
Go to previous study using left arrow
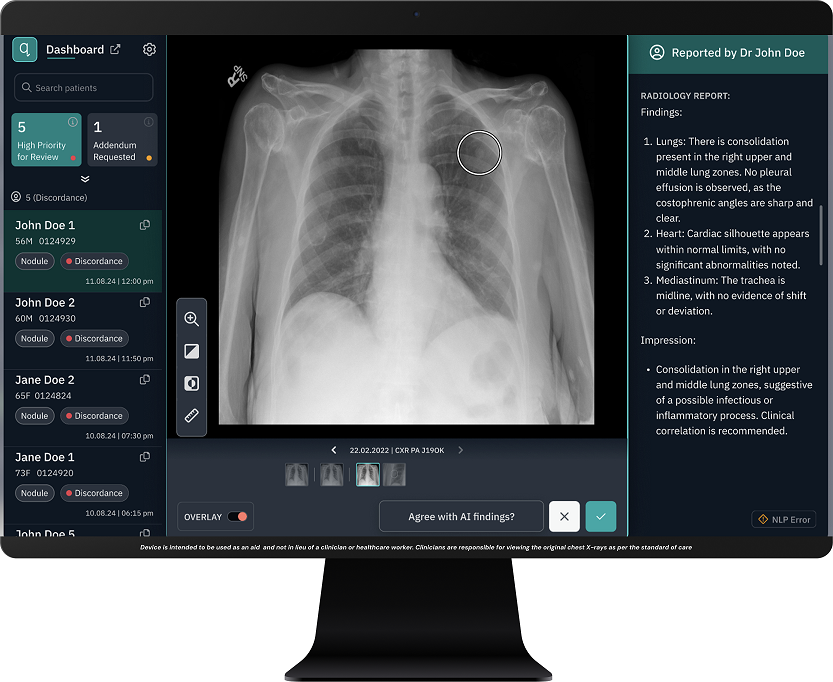[x=334, y=450]
